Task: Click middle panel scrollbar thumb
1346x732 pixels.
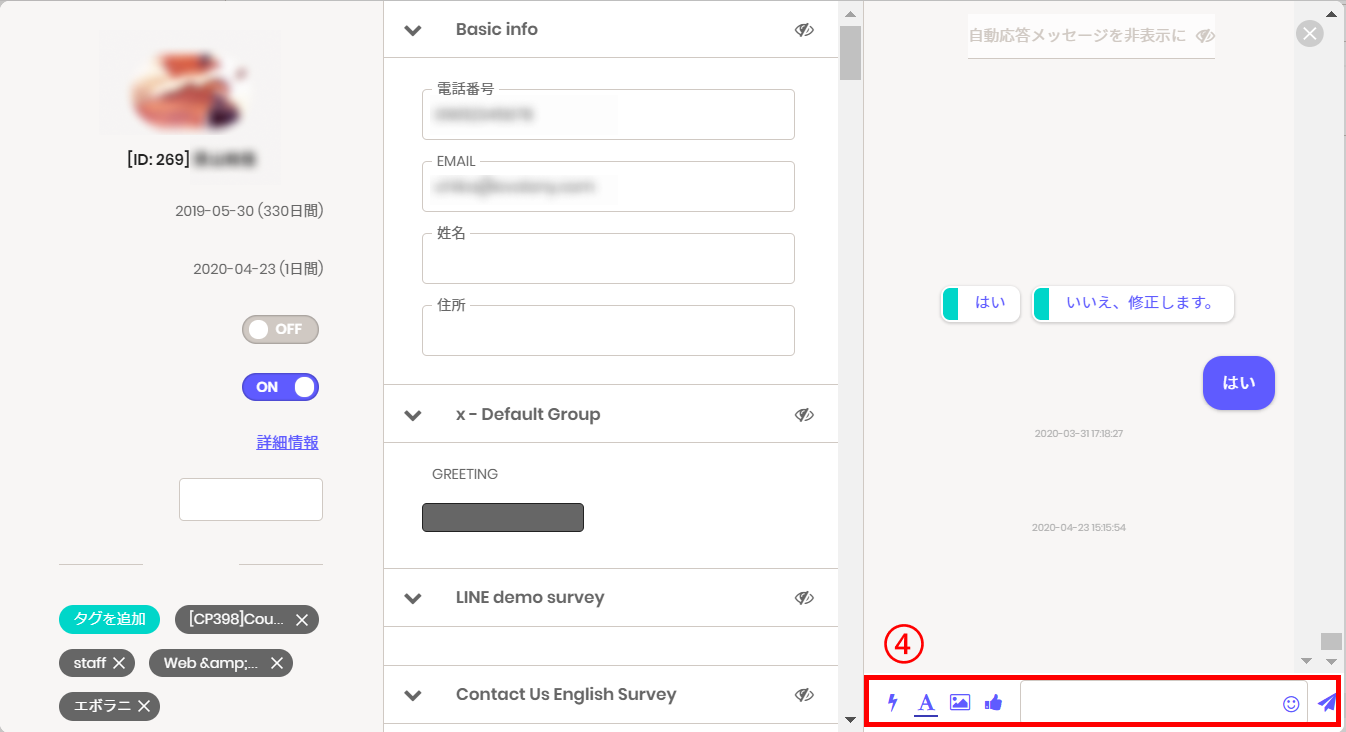Action: [850, 52]
